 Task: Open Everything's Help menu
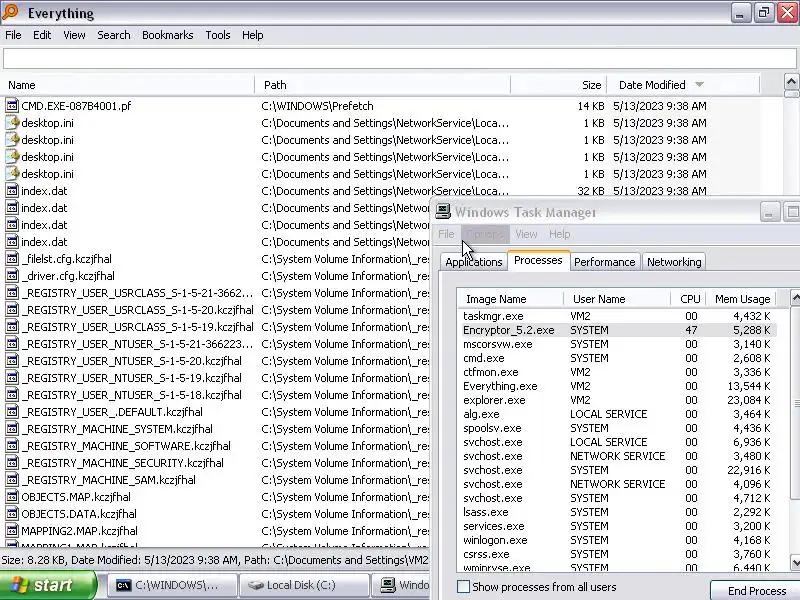(253, 35)
